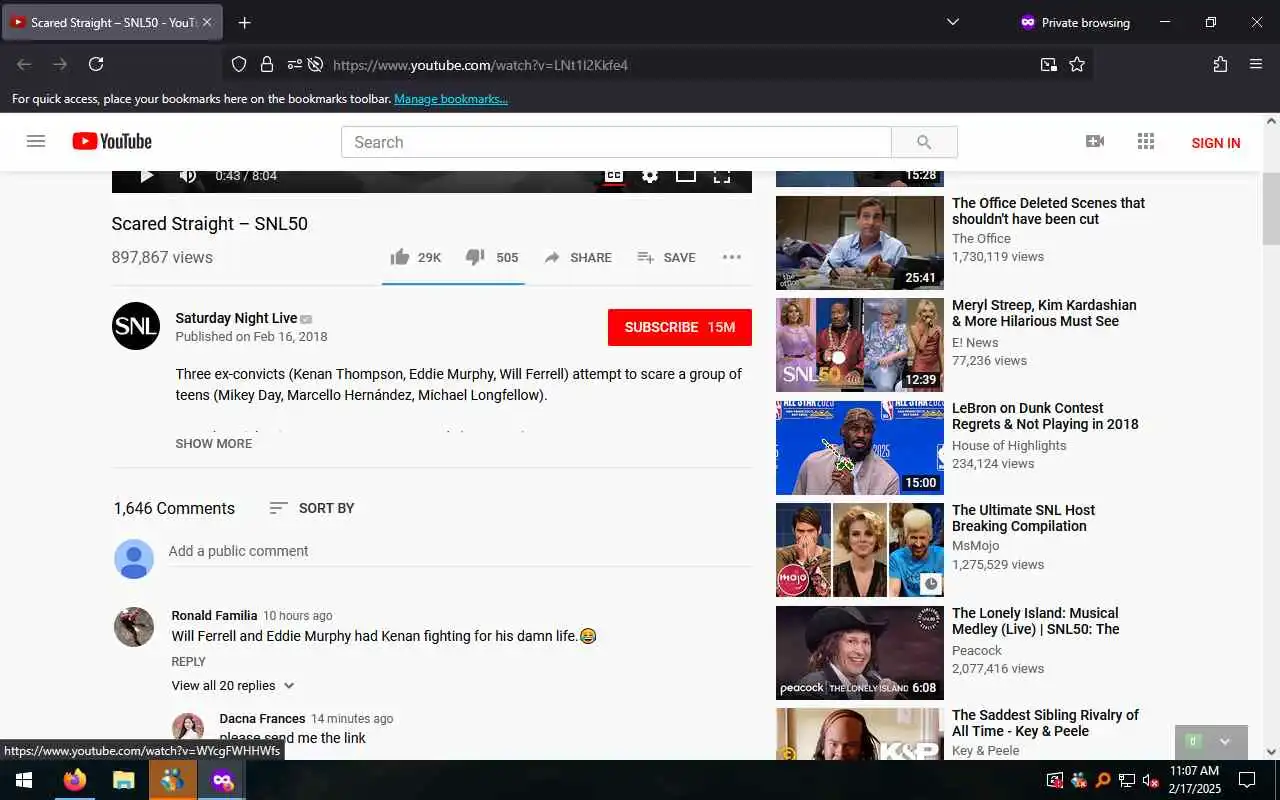Click the search magnifier button
Viewport: 1280px width, 800px height.
(924, 142)
